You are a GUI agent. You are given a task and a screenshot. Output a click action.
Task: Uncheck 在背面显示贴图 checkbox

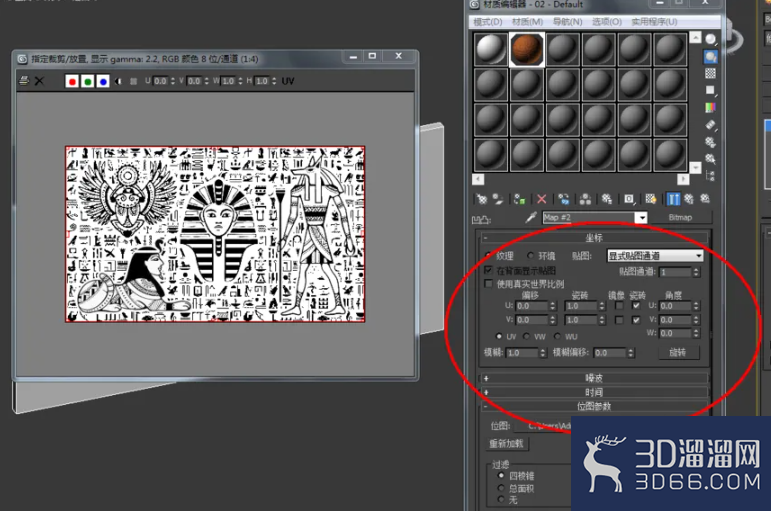coord(488,270)
